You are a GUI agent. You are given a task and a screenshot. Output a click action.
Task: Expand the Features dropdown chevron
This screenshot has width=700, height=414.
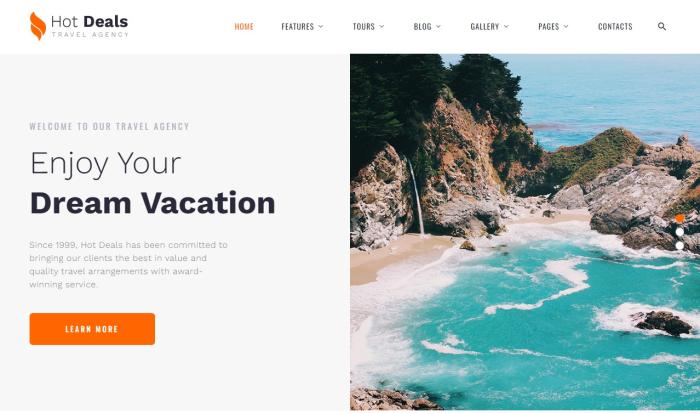[x=321, y=26]
